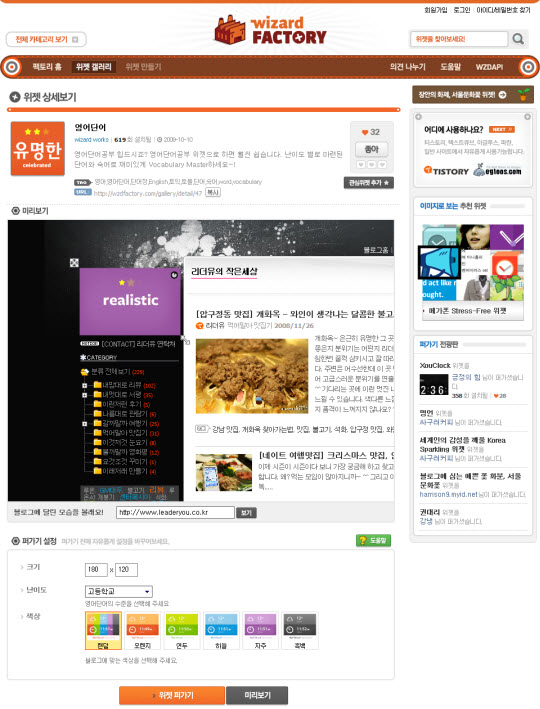The width and height of the screenshot is (540, 709).
Task: Open the 명언 widget link
Action: coord(426,413)
